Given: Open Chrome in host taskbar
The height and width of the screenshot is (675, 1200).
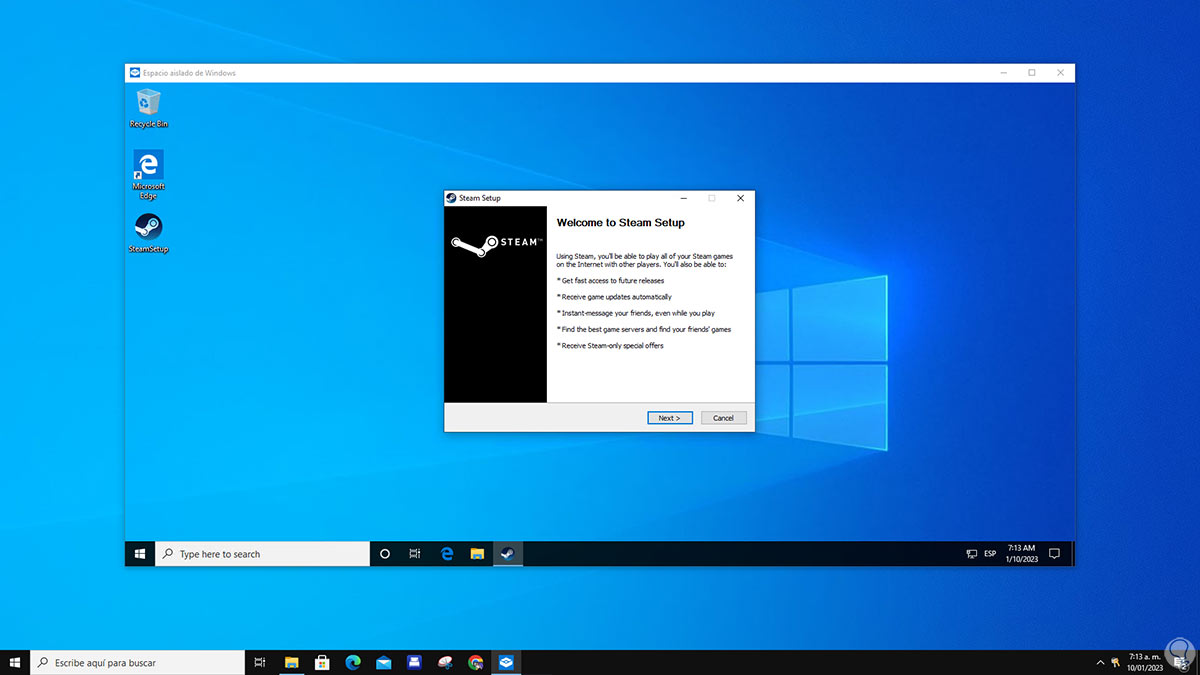Looking at the screenshot, I should point(476,662).
